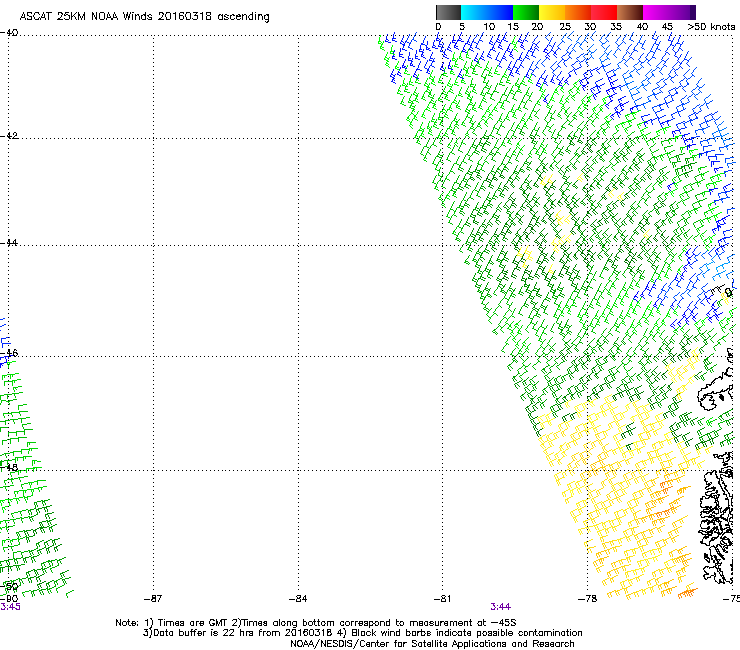Click the title 'ASCAT 25KM NOAA Winds 20160318 ascending'
Screen dimensions: 740x650
144,17
